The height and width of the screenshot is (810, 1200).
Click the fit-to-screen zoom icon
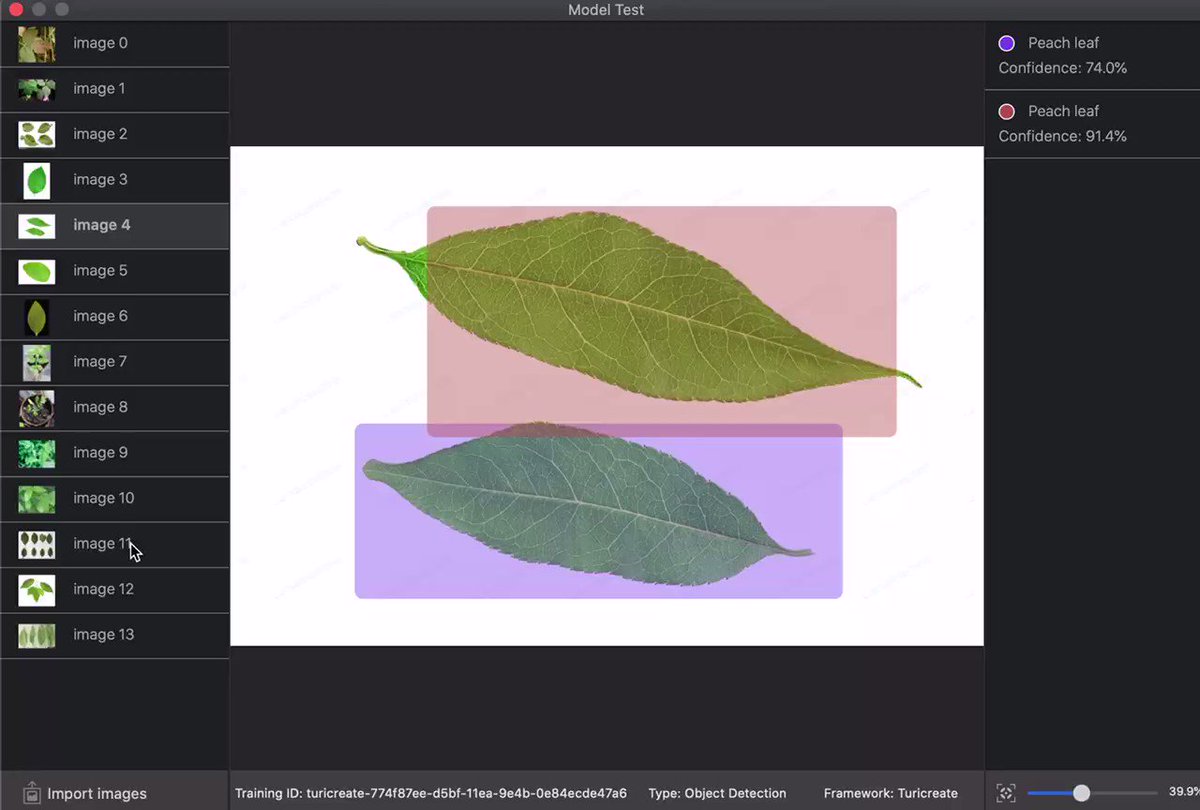[x=1006, y=793]
